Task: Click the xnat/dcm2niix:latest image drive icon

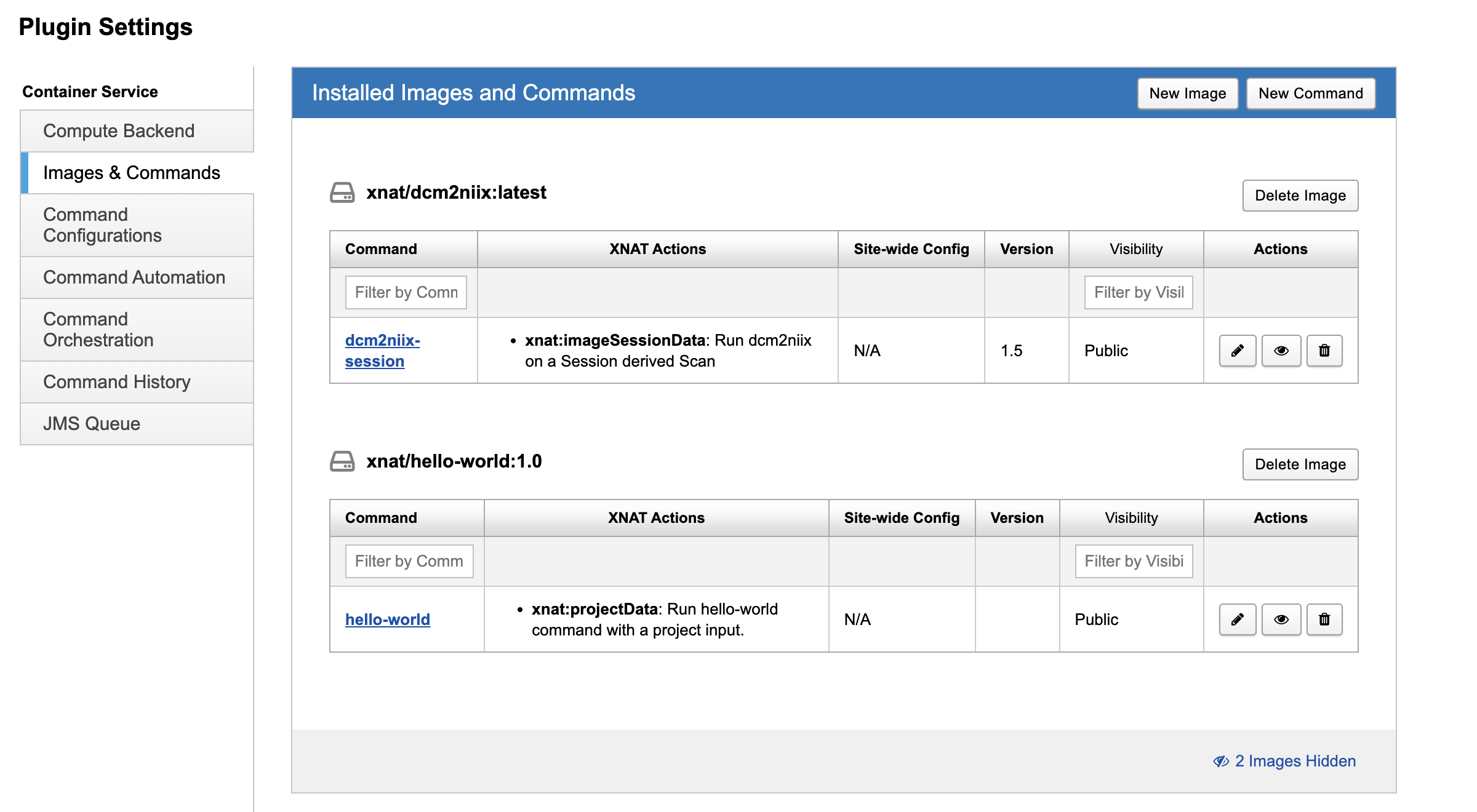Action: tap(342, 193)
